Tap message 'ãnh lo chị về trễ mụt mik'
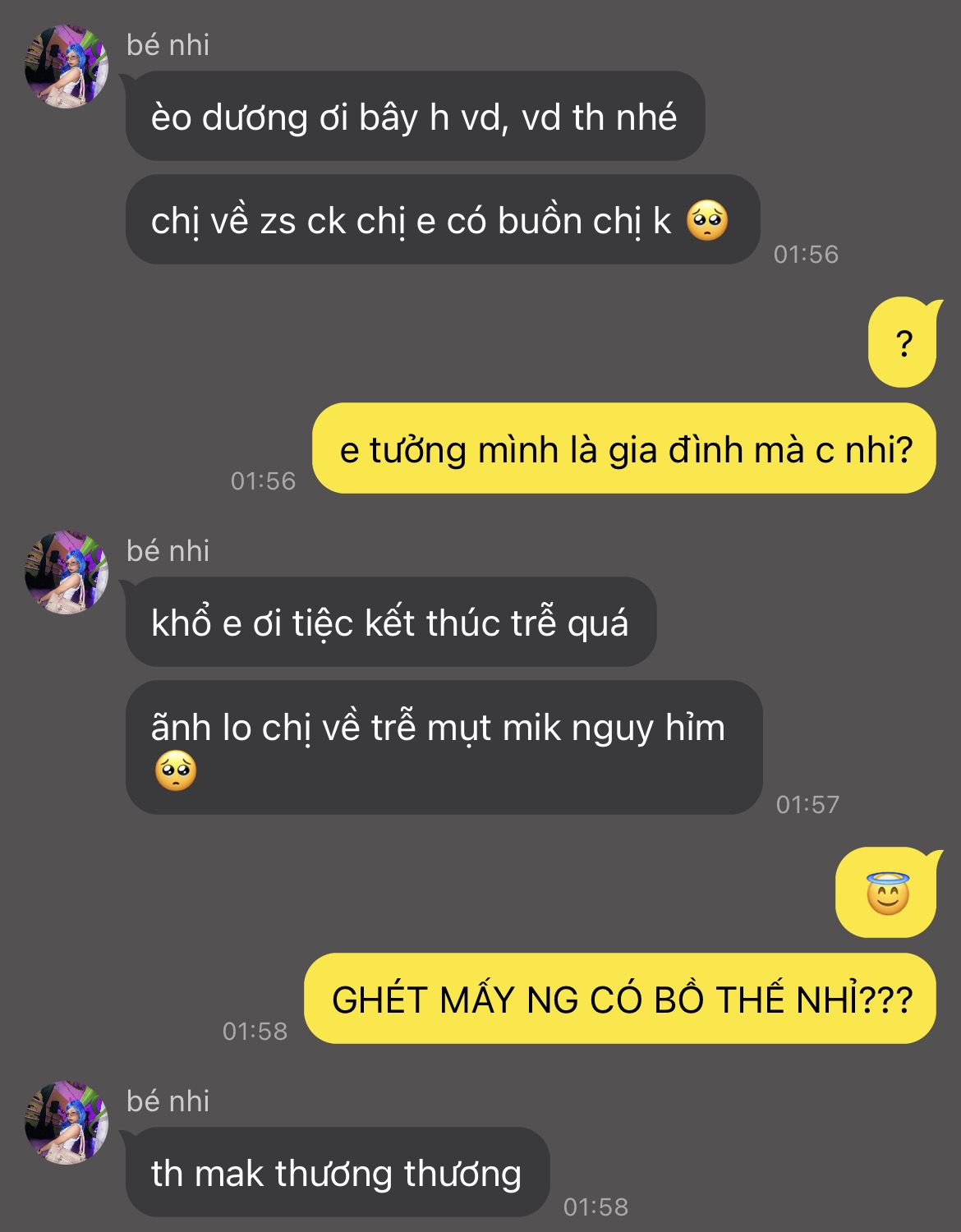The width and height of the screenshot is (961, 1232). click(x=444, y=747)
